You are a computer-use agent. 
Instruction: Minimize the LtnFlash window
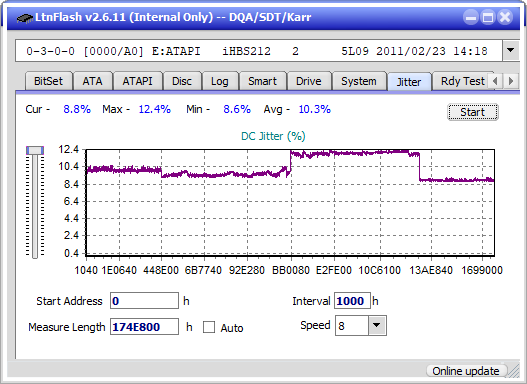click(471, 17)
